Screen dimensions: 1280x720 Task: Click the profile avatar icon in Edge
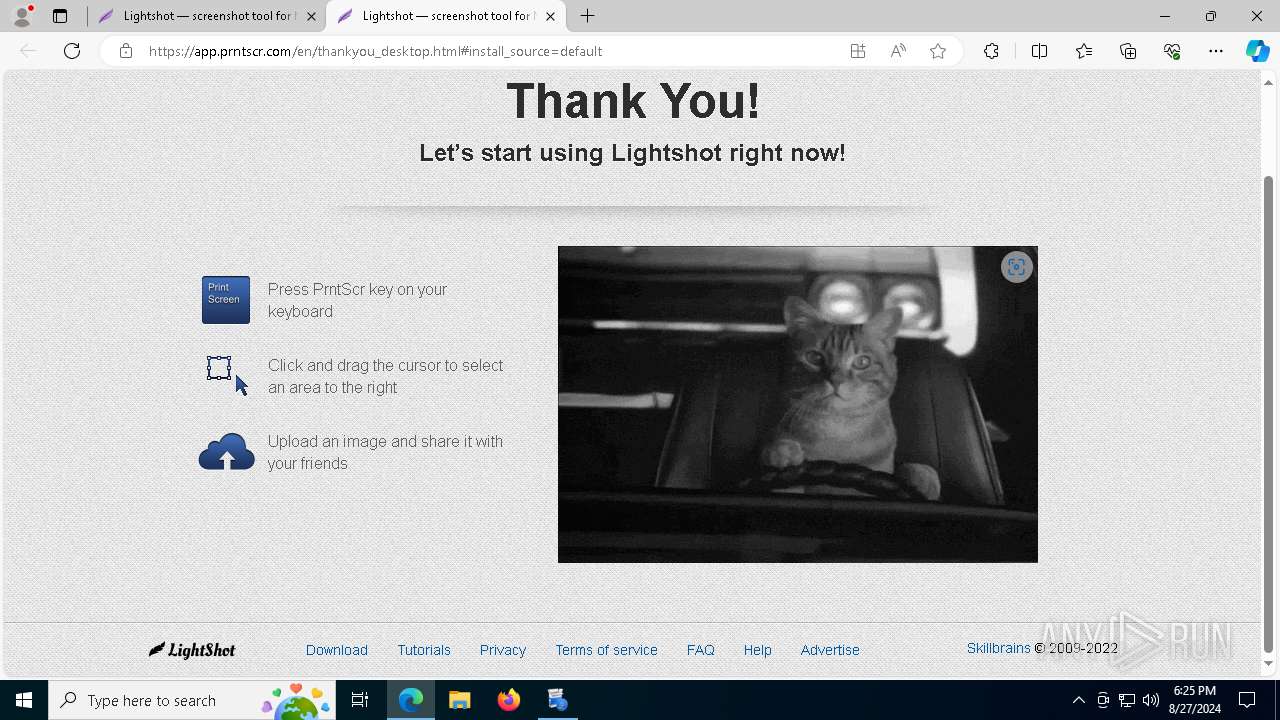[22, 16]
